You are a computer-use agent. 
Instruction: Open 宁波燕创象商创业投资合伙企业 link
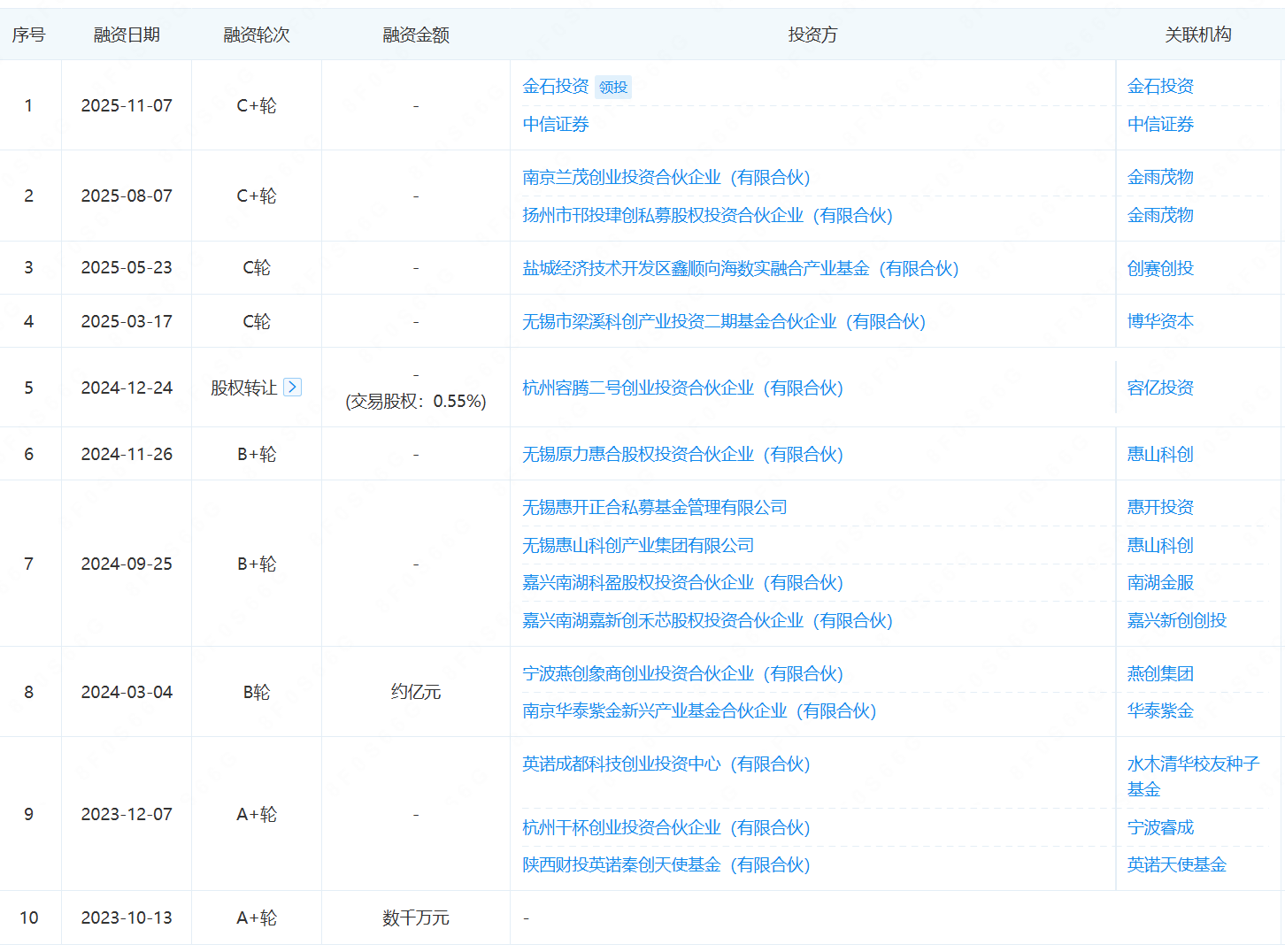681,673
